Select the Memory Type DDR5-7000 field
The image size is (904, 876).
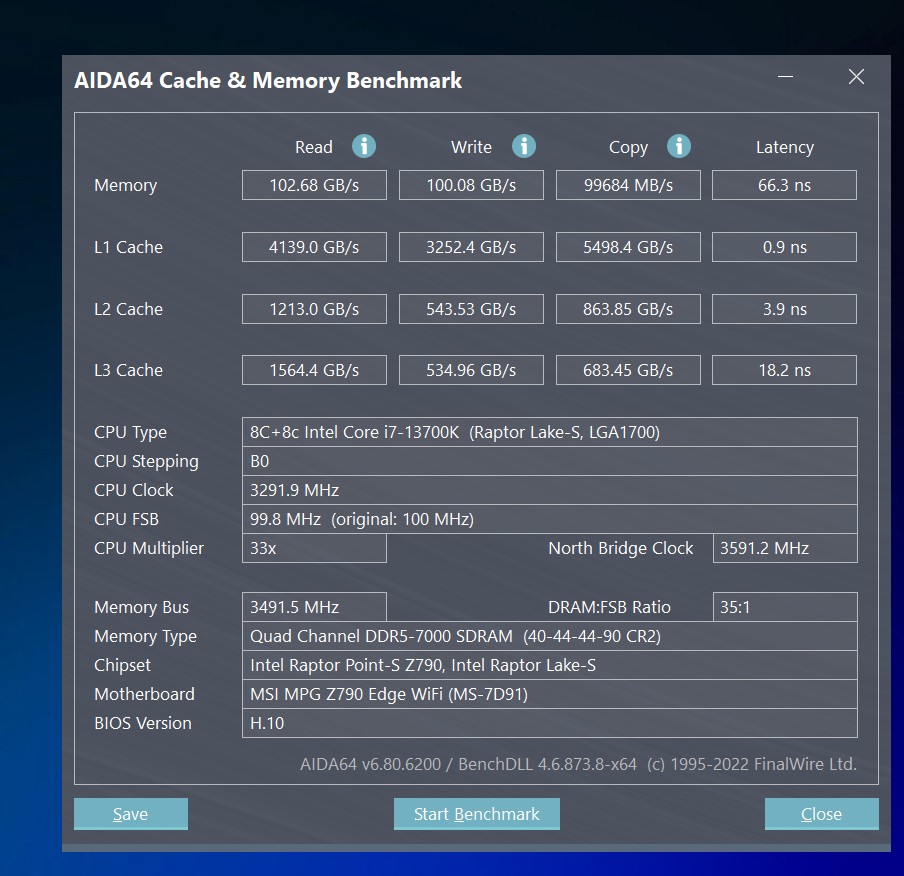coord(550,636)
